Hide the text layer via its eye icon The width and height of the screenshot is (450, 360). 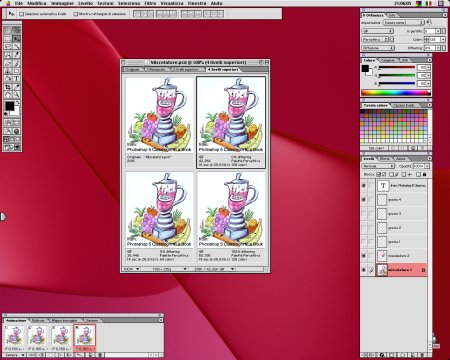pos(364,186)
